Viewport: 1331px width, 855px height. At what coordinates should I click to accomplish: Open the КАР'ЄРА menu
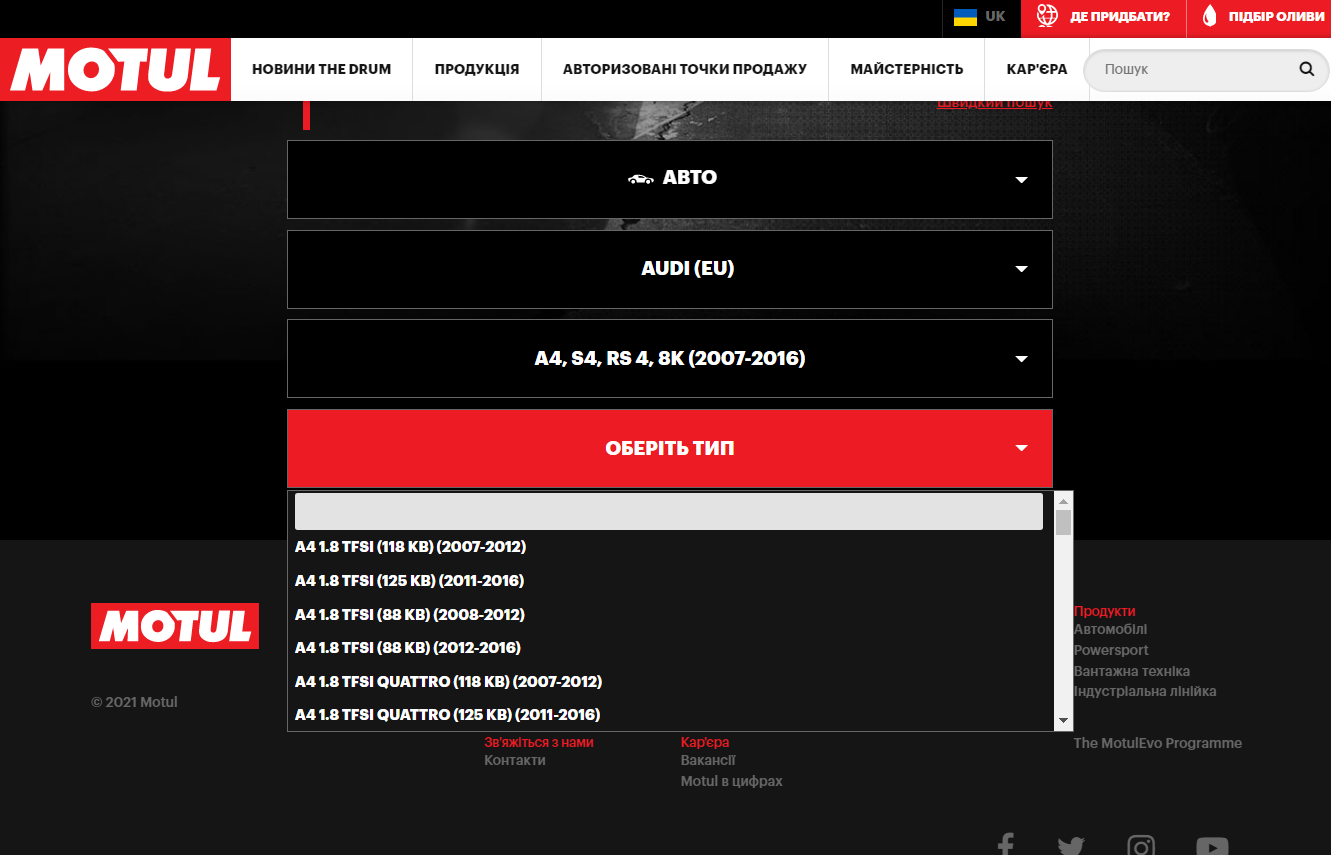coord(1037,69)
